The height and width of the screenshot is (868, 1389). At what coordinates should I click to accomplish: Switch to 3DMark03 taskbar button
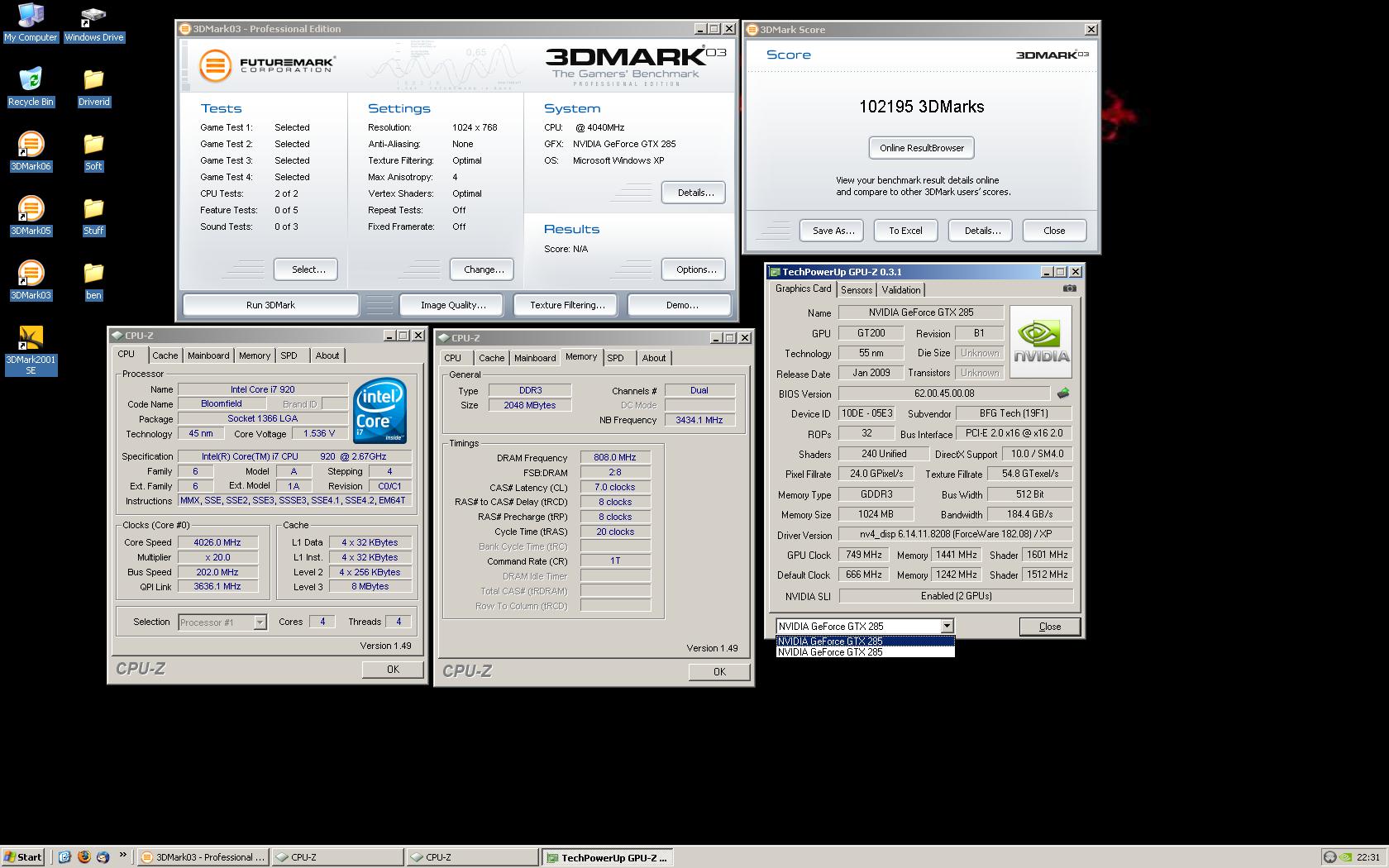point(203,857)
